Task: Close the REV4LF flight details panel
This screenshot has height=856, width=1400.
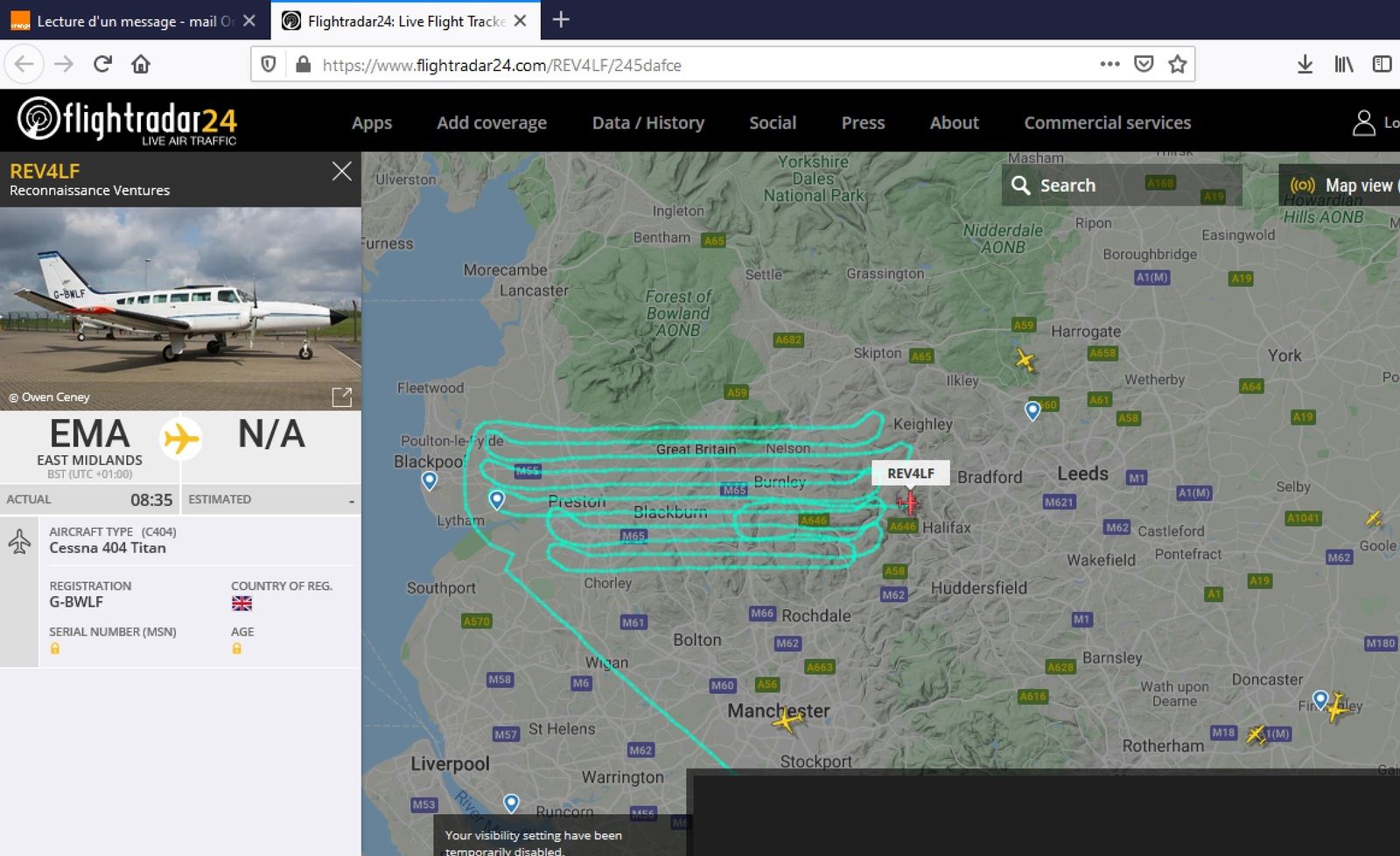Action: point(342,172)
